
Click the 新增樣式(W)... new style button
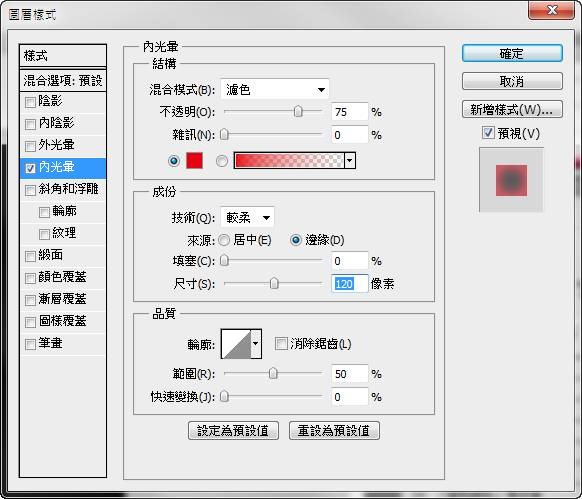[512, 109]
